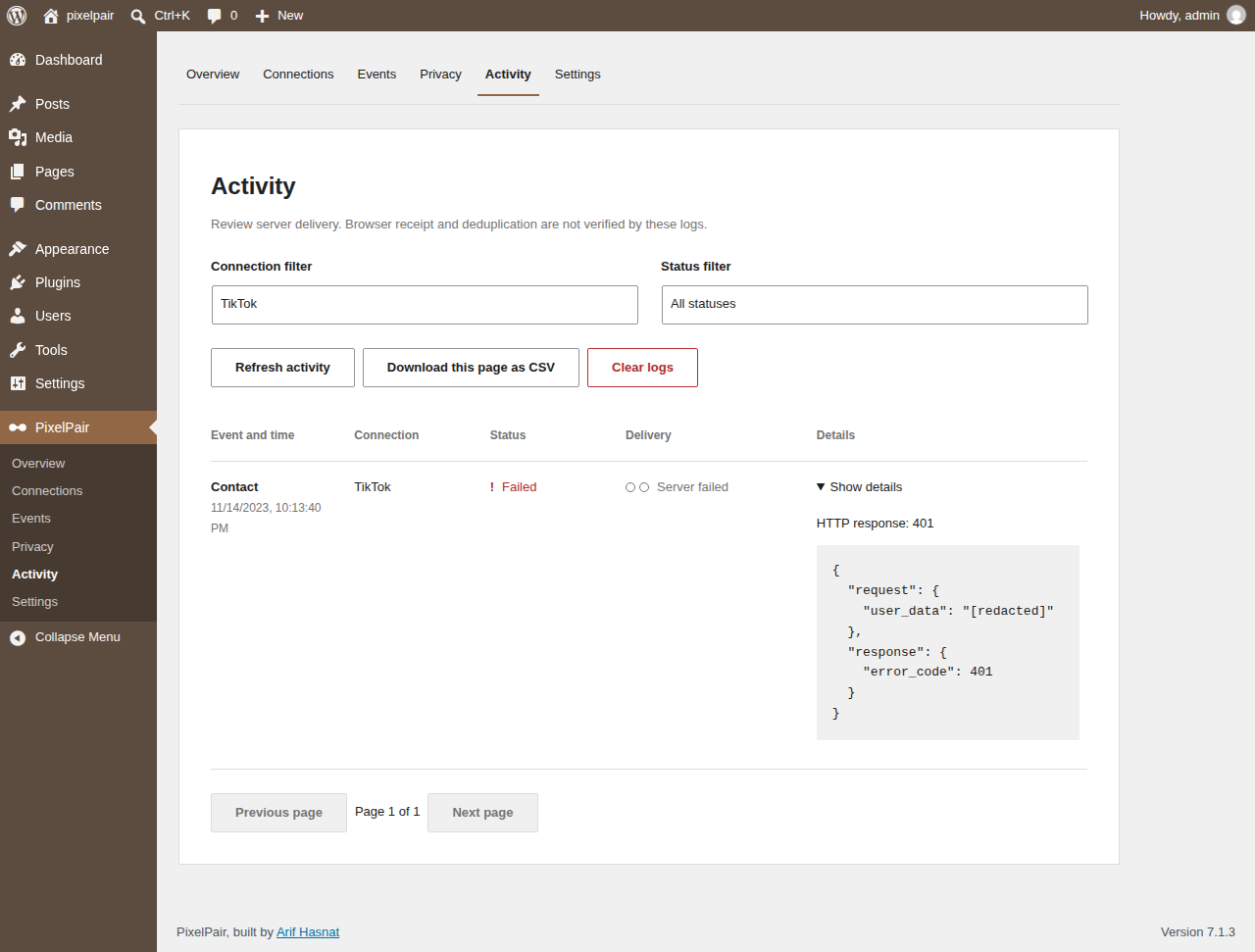Open the Status filter dropdown
Viewport: 1255px width, 952px height.
coord(875,305)
